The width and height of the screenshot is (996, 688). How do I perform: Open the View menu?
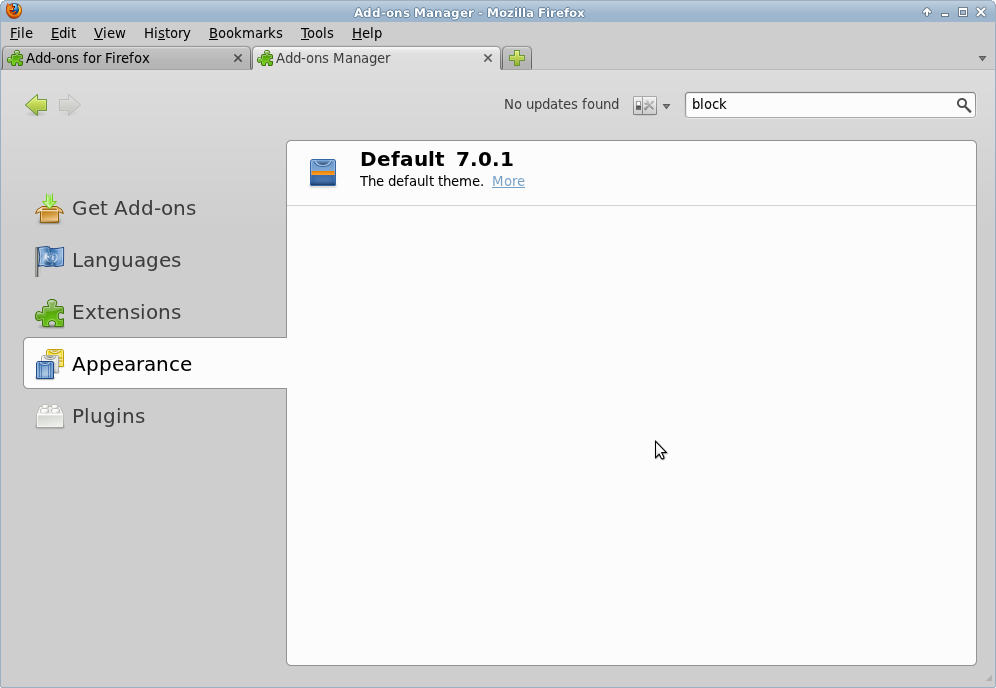click(x=109, y=33)
